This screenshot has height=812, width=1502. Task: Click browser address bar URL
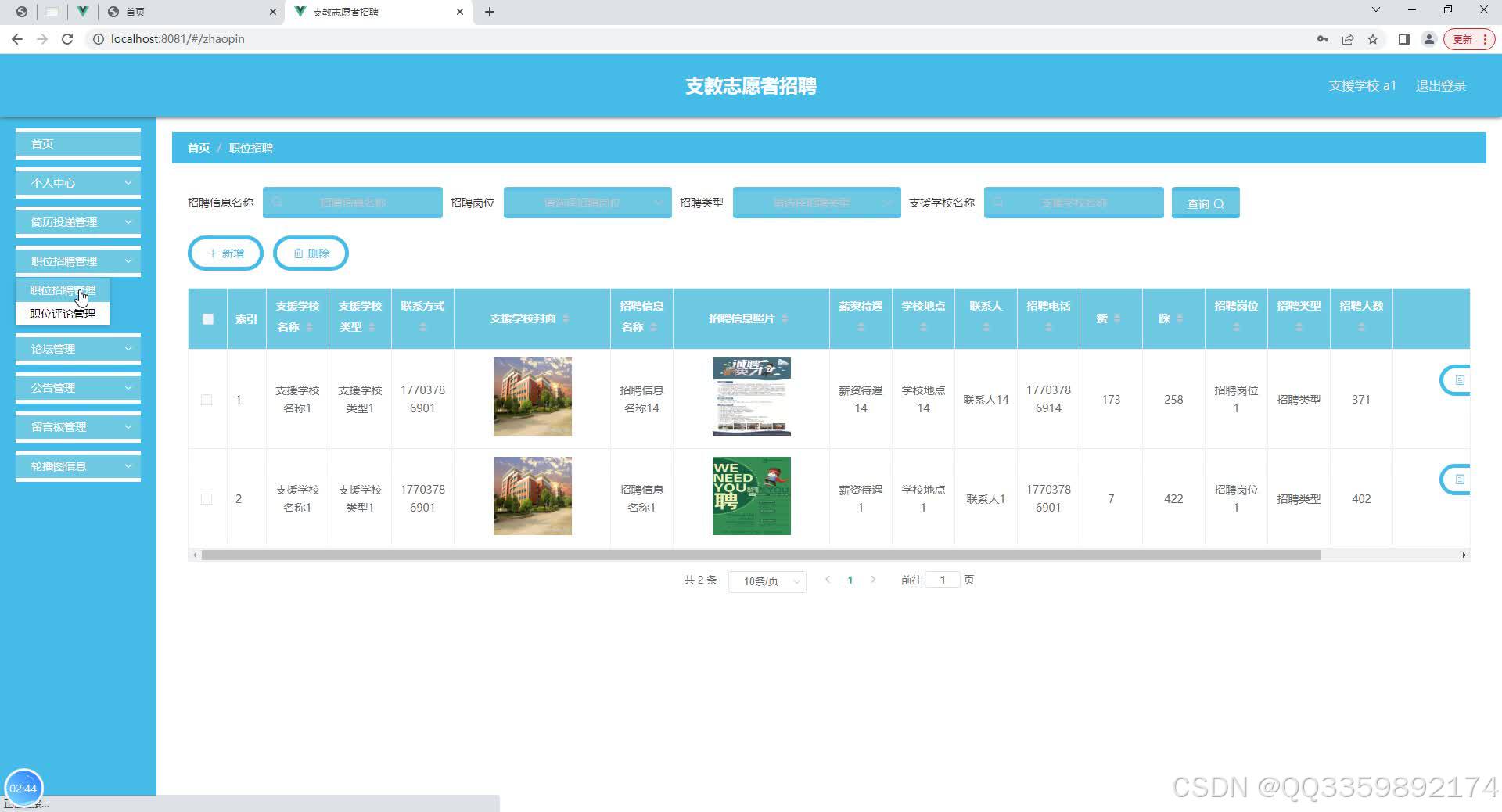178,39
